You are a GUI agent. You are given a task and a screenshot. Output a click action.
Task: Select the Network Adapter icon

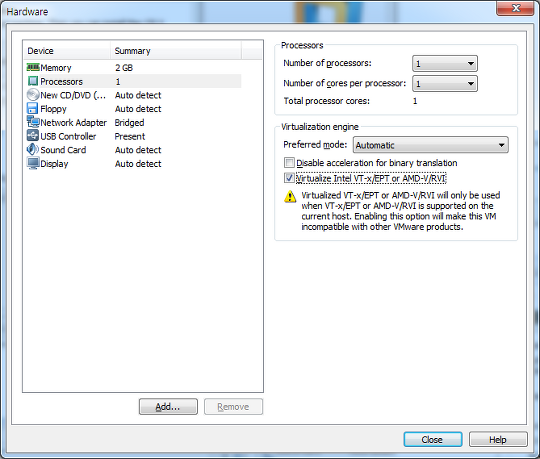[33, 122]
